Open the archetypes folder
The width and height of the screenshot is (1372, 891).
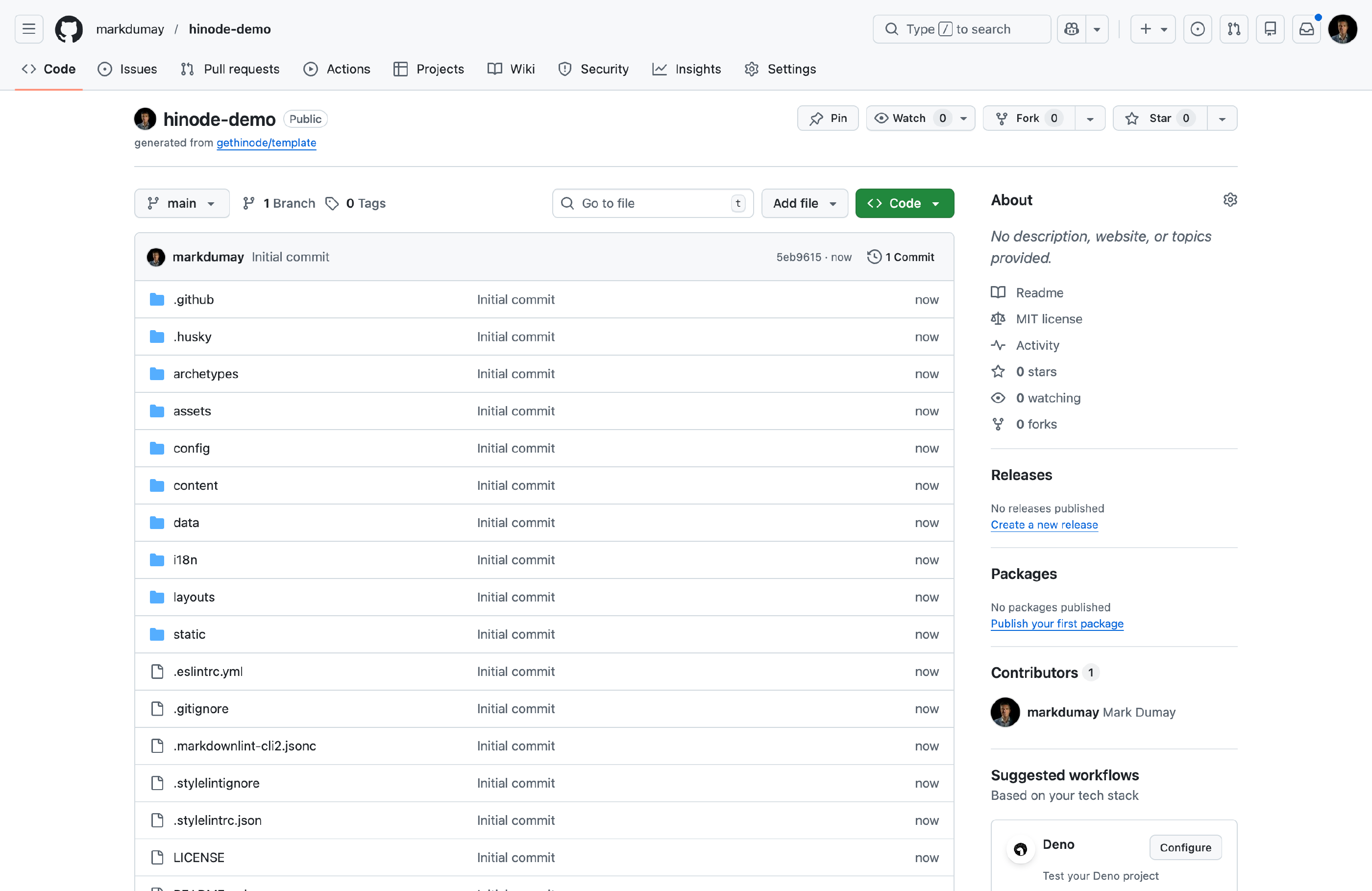[x=205, y=374]
